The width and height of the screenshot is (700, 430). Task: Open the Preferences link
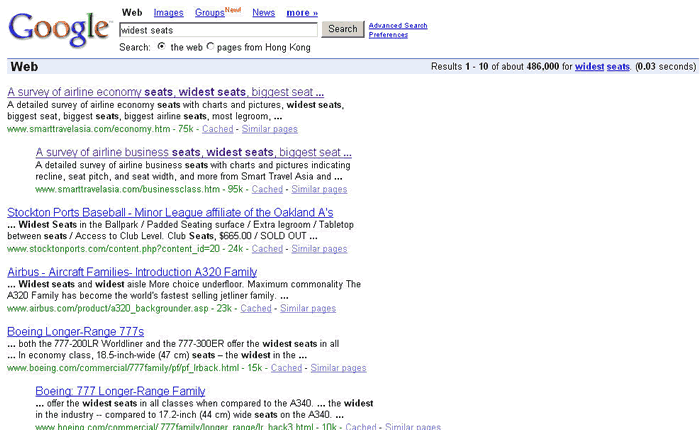point(388,35)
